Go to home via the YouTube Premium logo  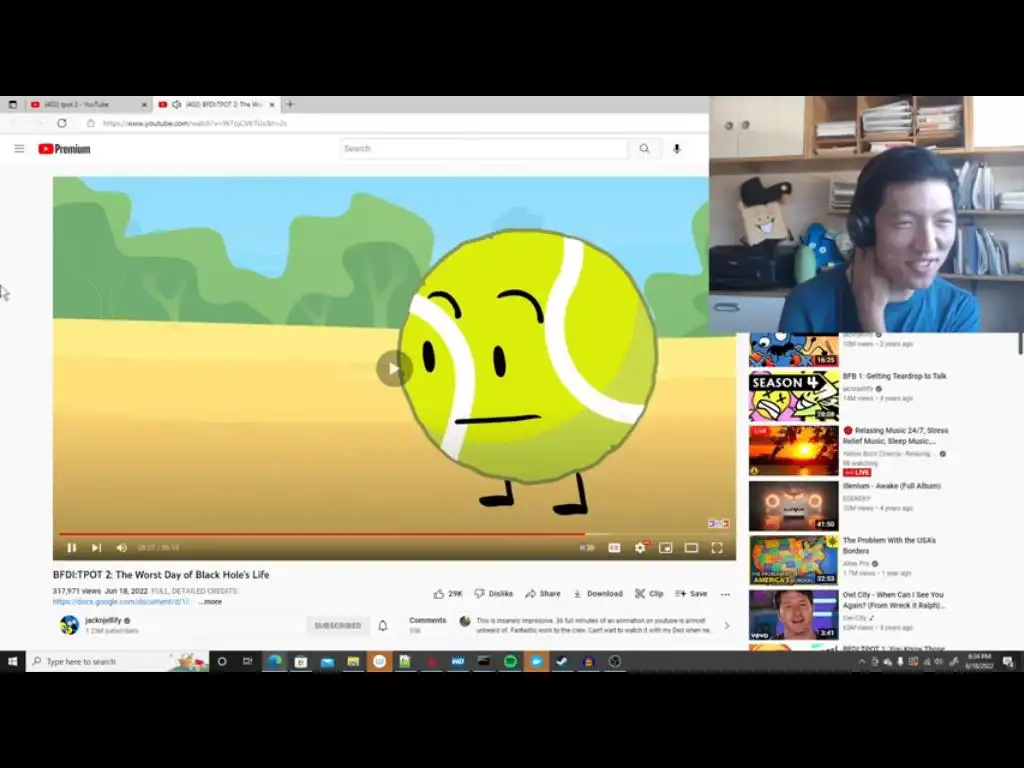tap(64, 149)
